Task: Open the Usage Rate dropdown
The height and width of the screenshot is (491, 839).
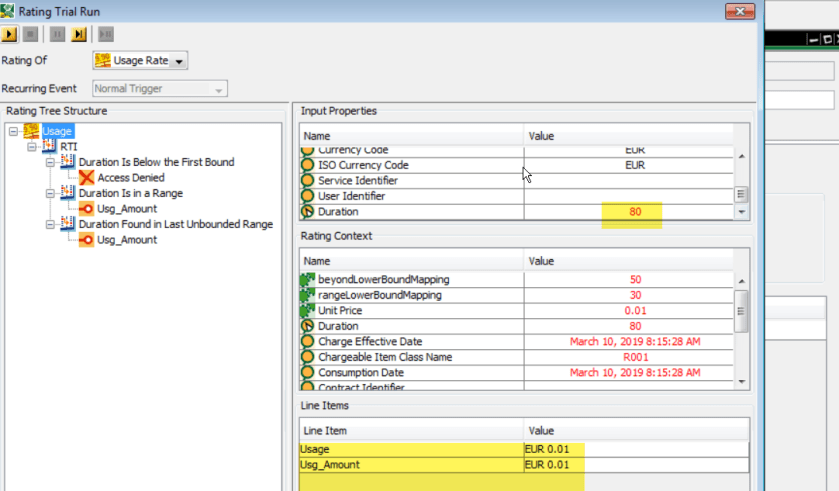Action: pos(179,62)
